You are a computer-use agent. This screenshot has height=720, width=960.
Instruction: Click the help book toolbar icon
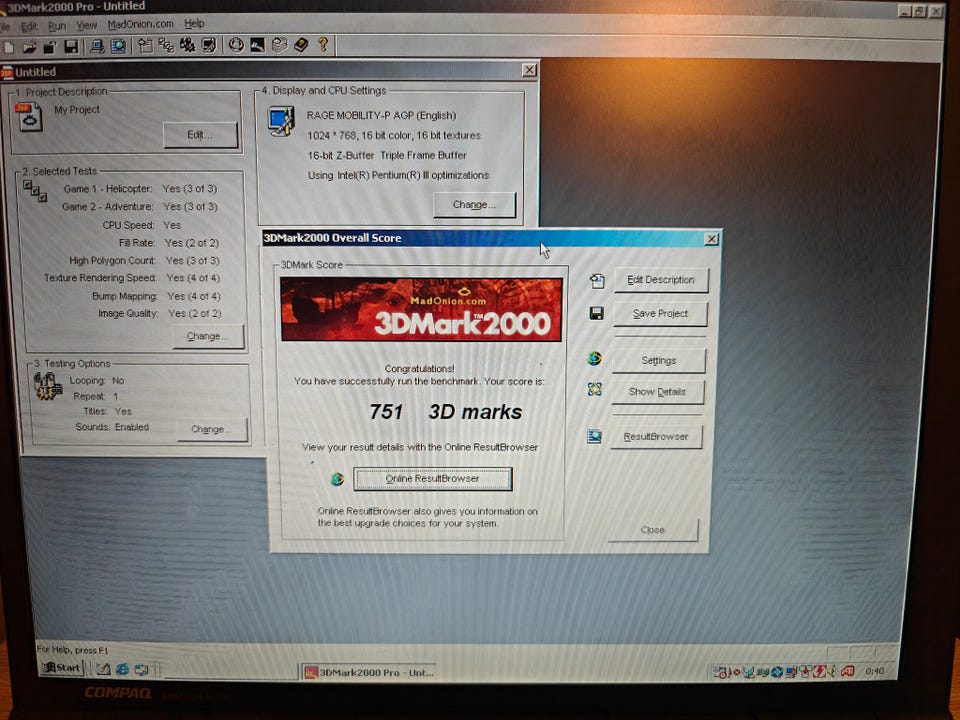pyautogui.click(x=301, y=45)
